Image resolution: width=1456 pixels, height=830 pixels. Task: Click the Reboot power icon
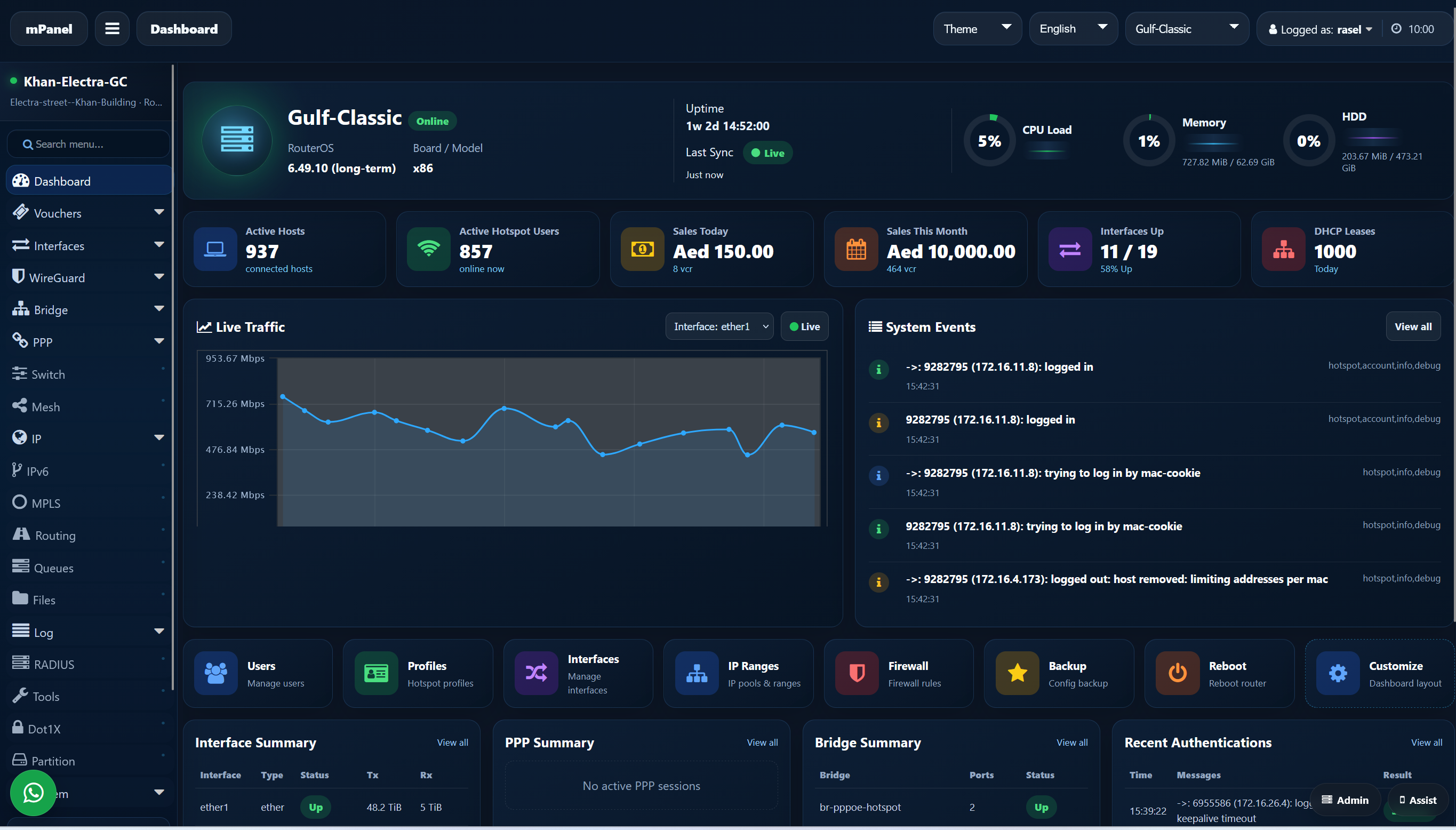pyautogui.click(x=1178, y=673)
